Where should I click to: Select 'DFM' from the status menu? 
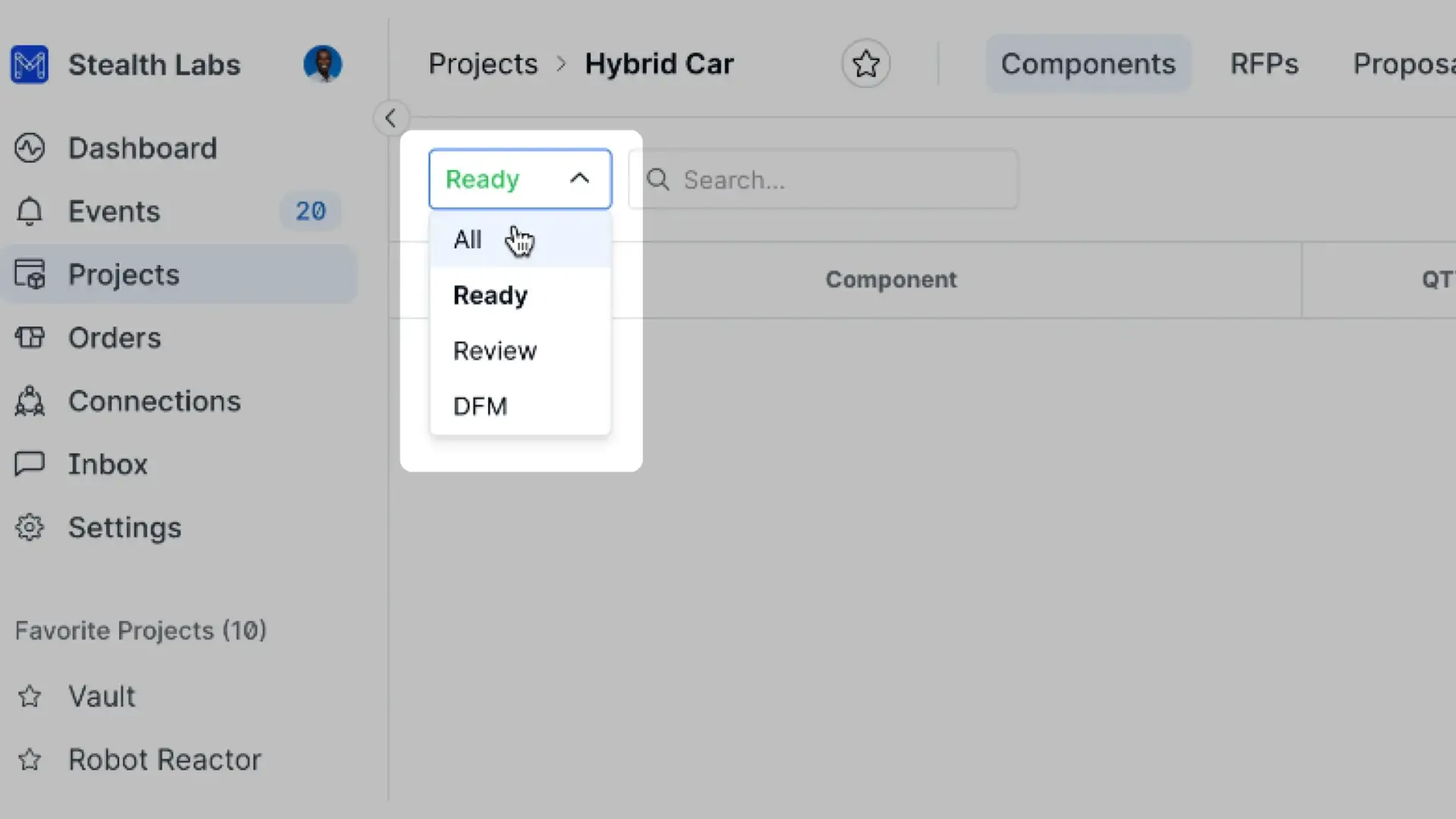tap(480, 405)
